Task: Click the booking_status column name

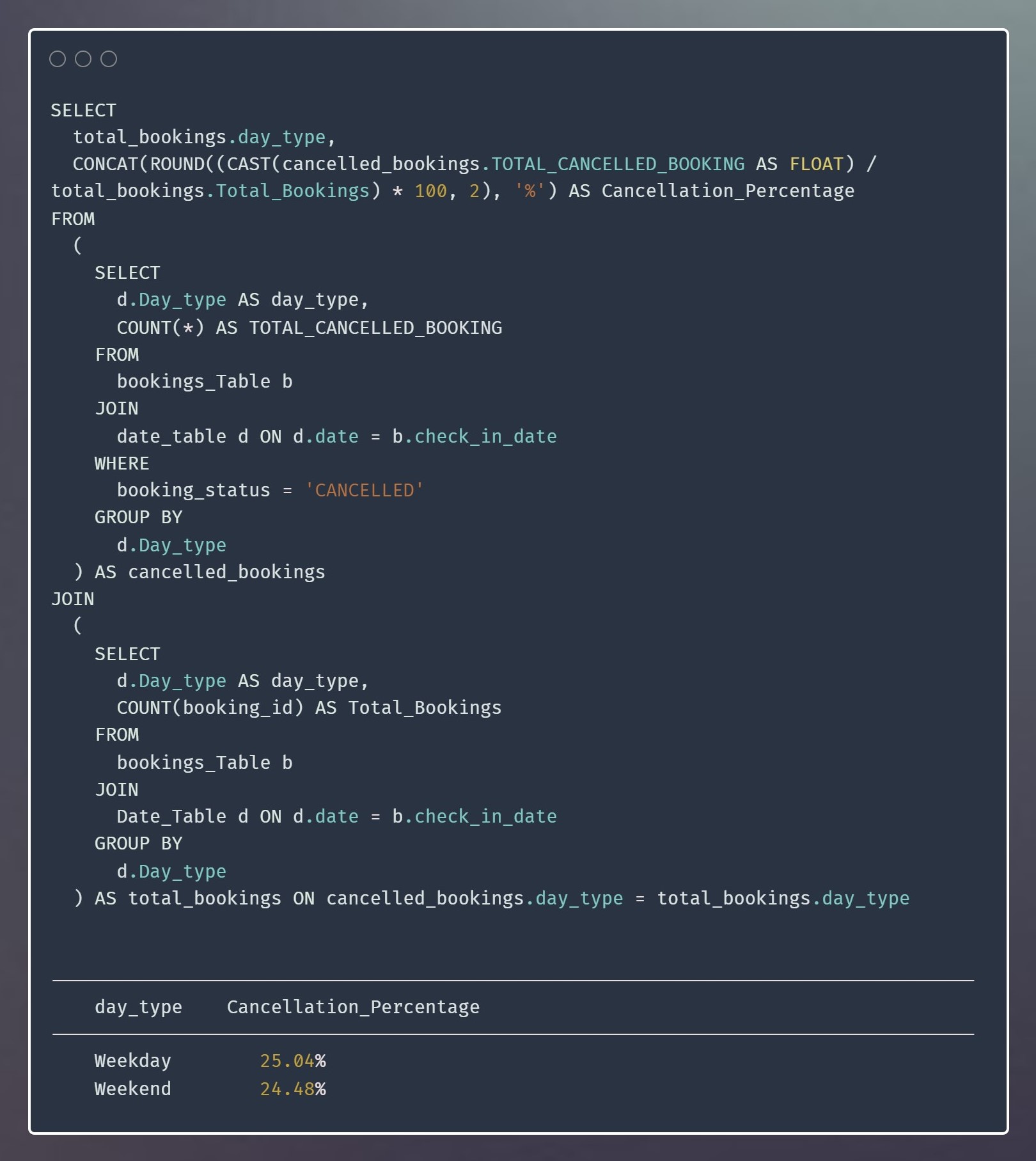Action: (x=193, y=491)
